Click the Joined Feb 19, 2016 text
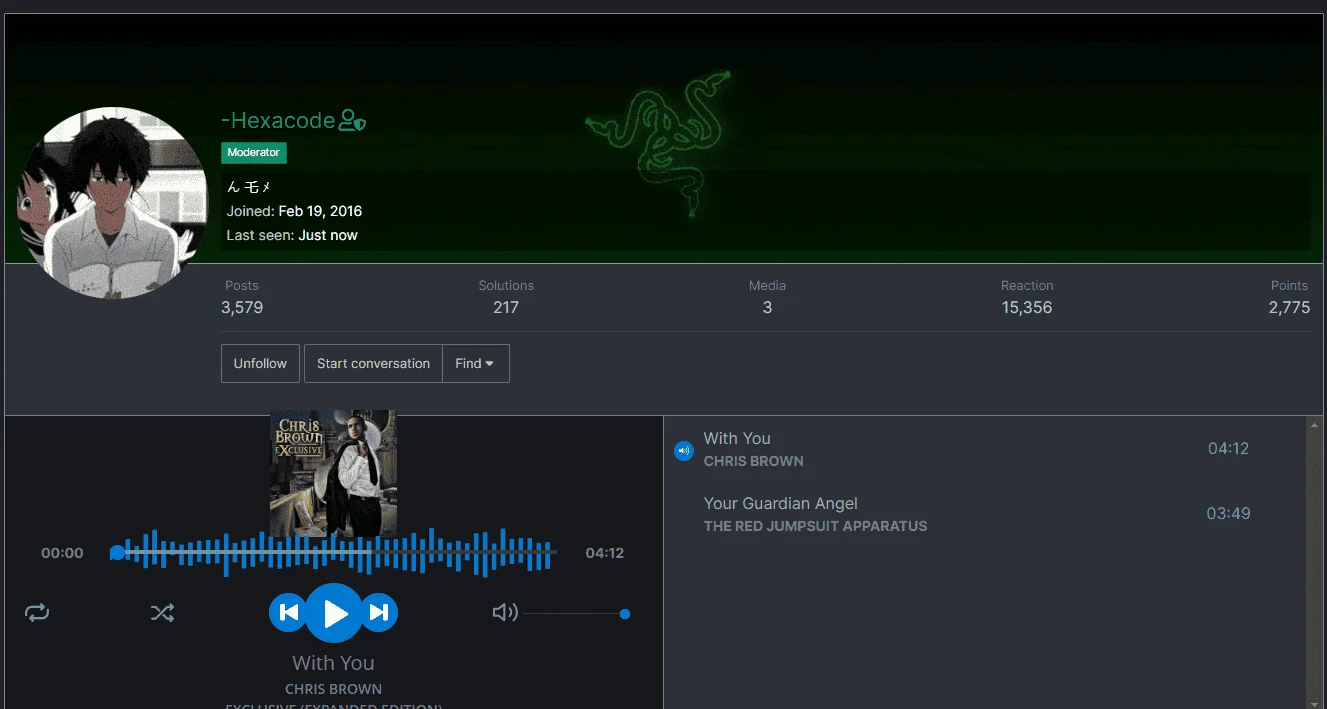 (294, 211)
